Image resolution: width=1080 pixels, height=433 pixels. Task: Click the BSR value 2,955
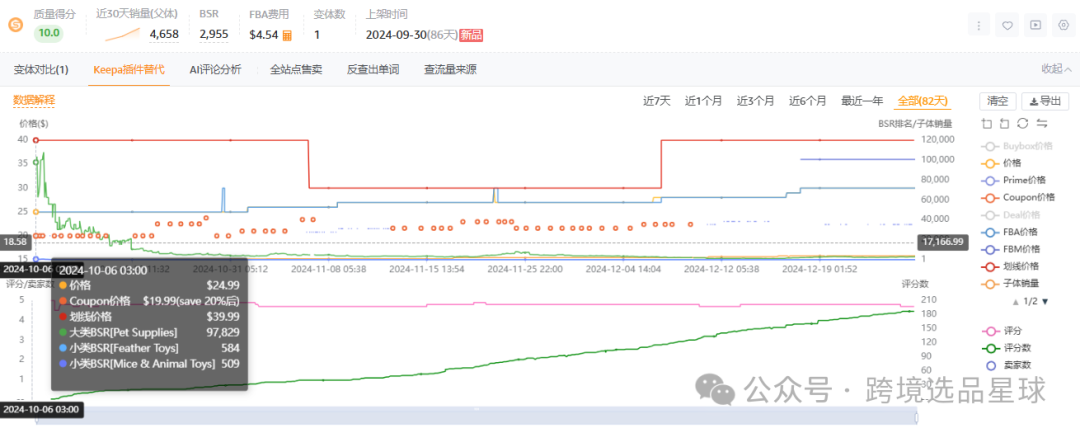pos(214,34)
